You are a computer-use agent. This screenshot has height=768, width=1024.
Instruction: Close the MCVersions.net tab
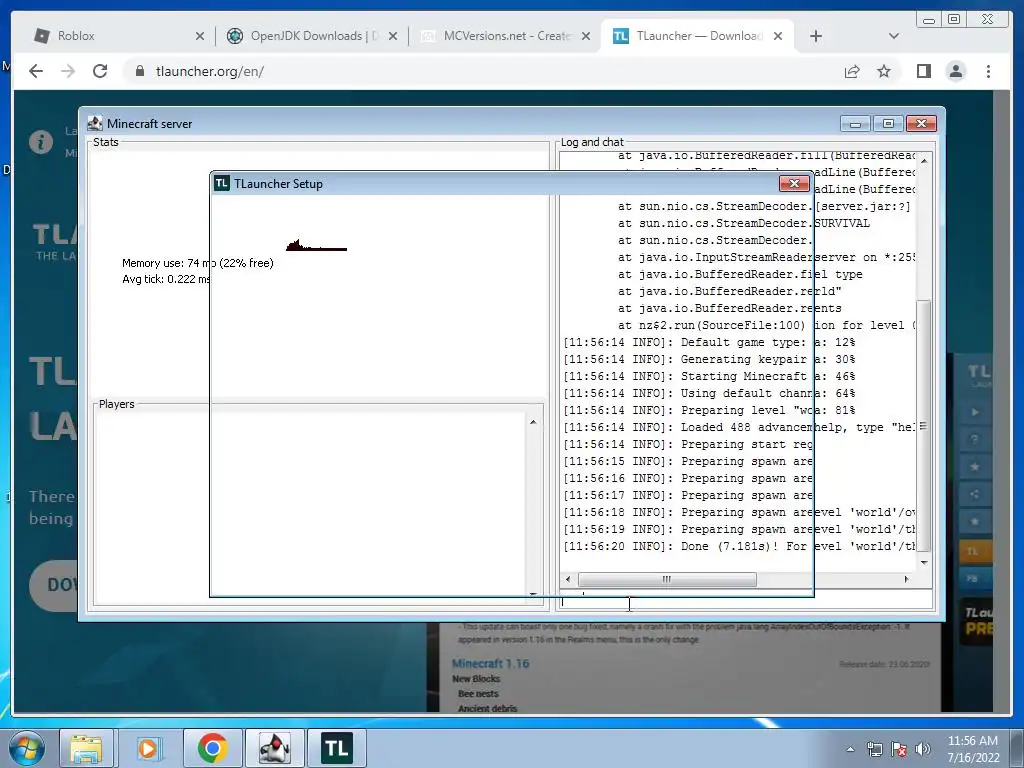(586, 36)
